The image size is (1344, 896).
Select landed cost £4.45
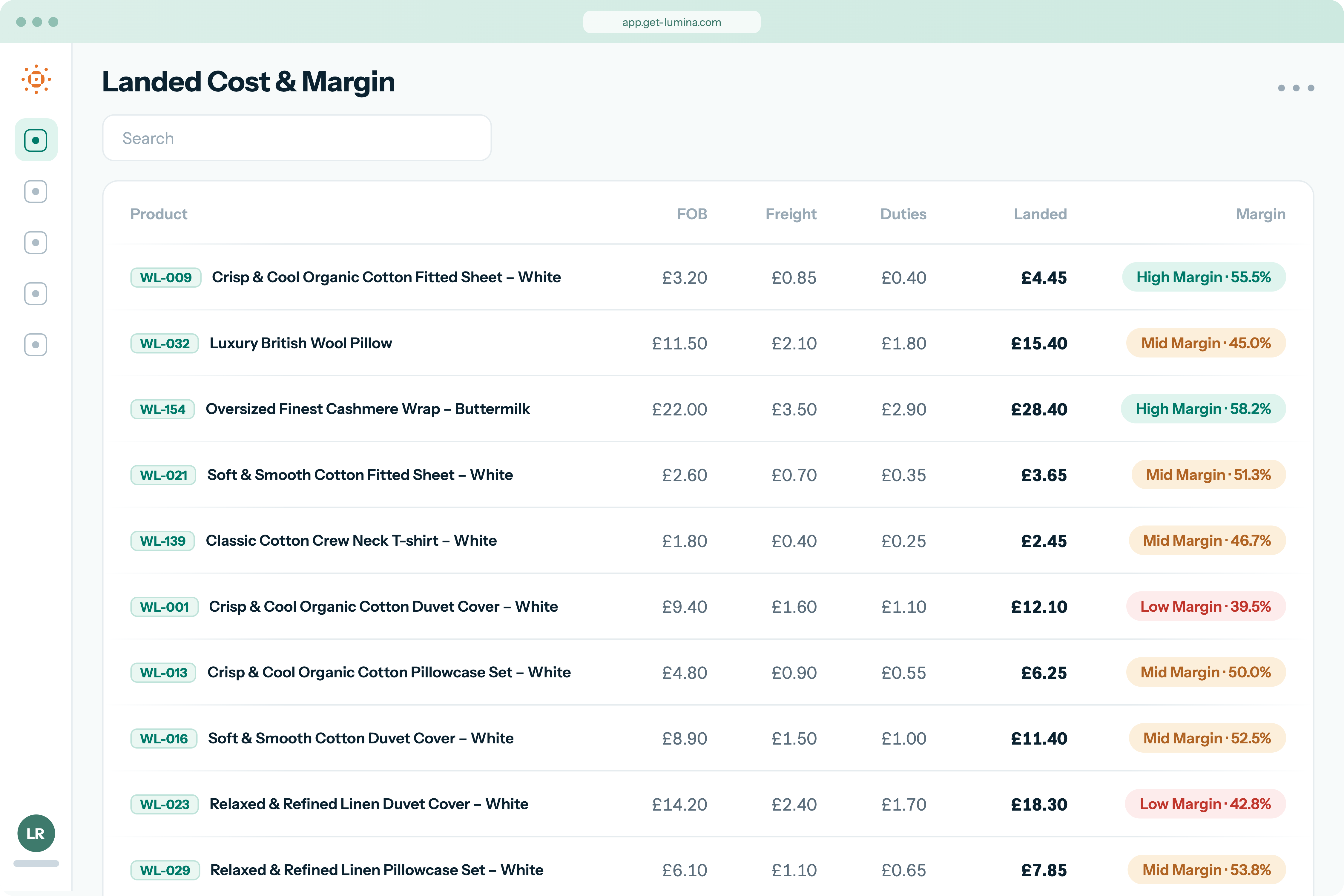pos(1044,278)
